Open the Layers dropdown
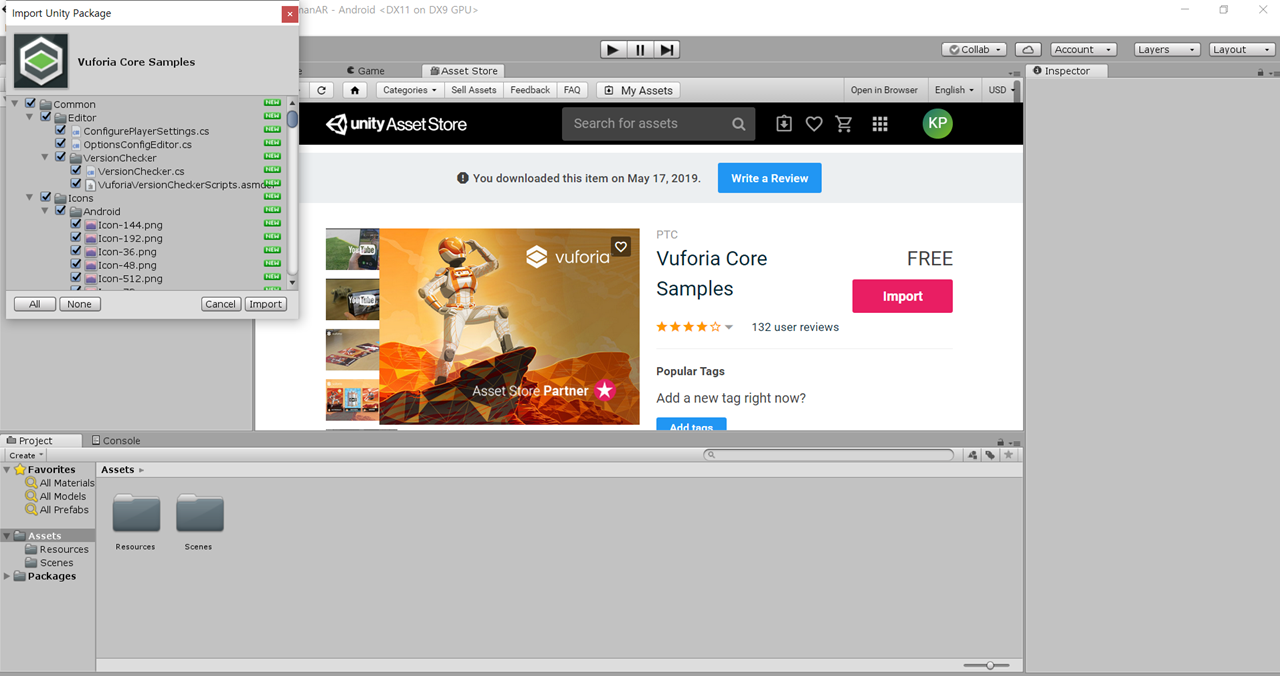This screenshot has height=676, width=1280. pyautogui.click(x=1167, y=49)
